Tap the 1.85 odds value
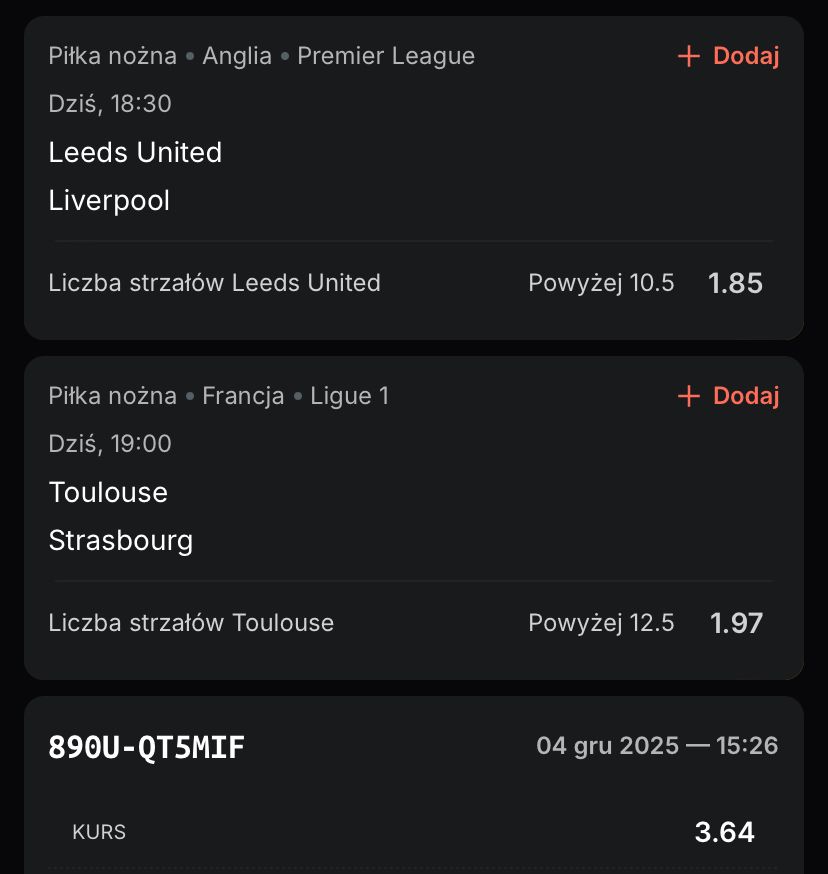The image size is (828, 874). (735, 283)
